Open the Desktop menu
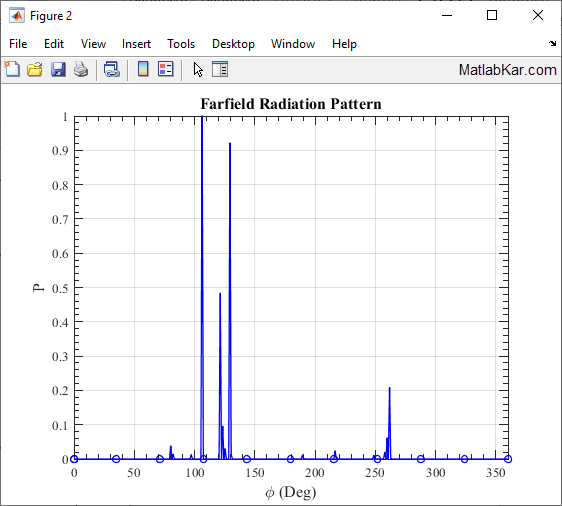This screenshot has width=562, height=506. coord(233,44)
